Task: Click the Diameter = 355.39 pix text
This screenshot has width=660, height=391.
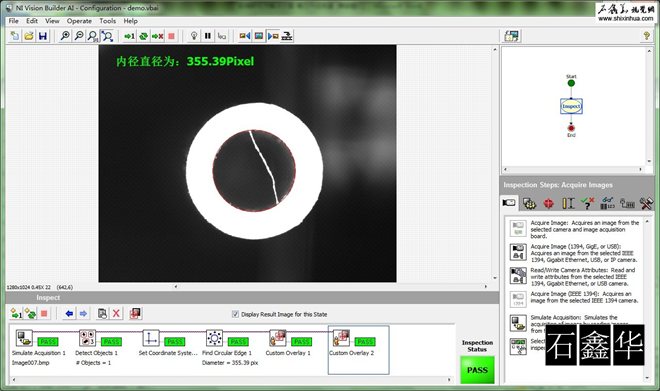Action: (230, 363)
